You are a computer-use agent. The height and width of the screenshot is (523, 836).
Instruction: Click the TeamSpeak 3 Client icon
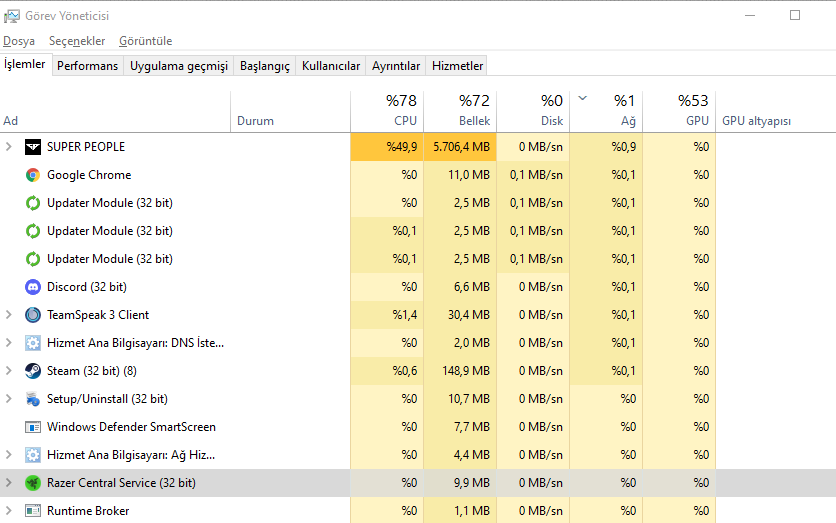33,315
